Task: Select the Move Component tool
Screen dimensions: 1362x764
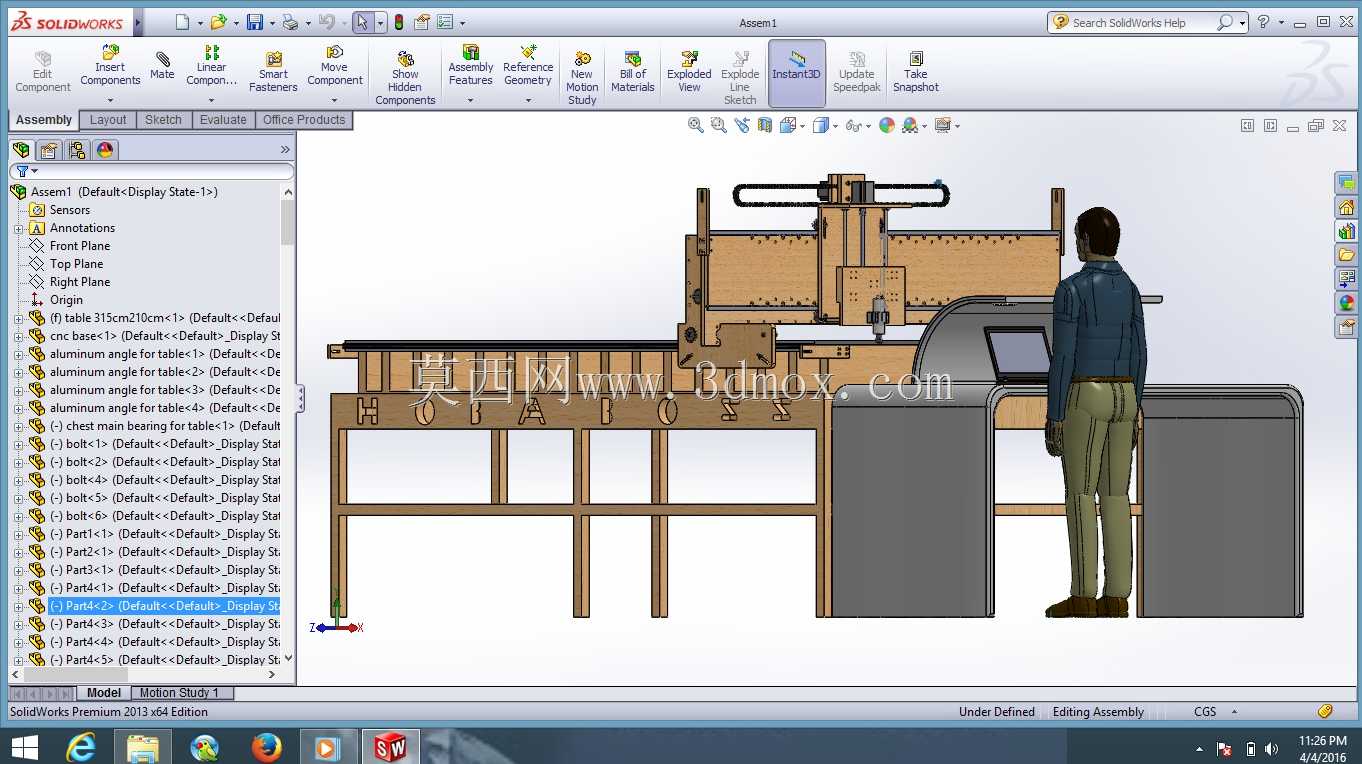Action: 334,66
